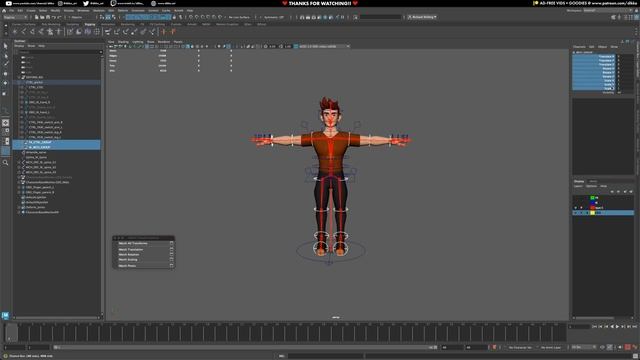Click the magnifier search icon in toolbox
Viewport: 640px width, 360px height.
click(5, 162)
